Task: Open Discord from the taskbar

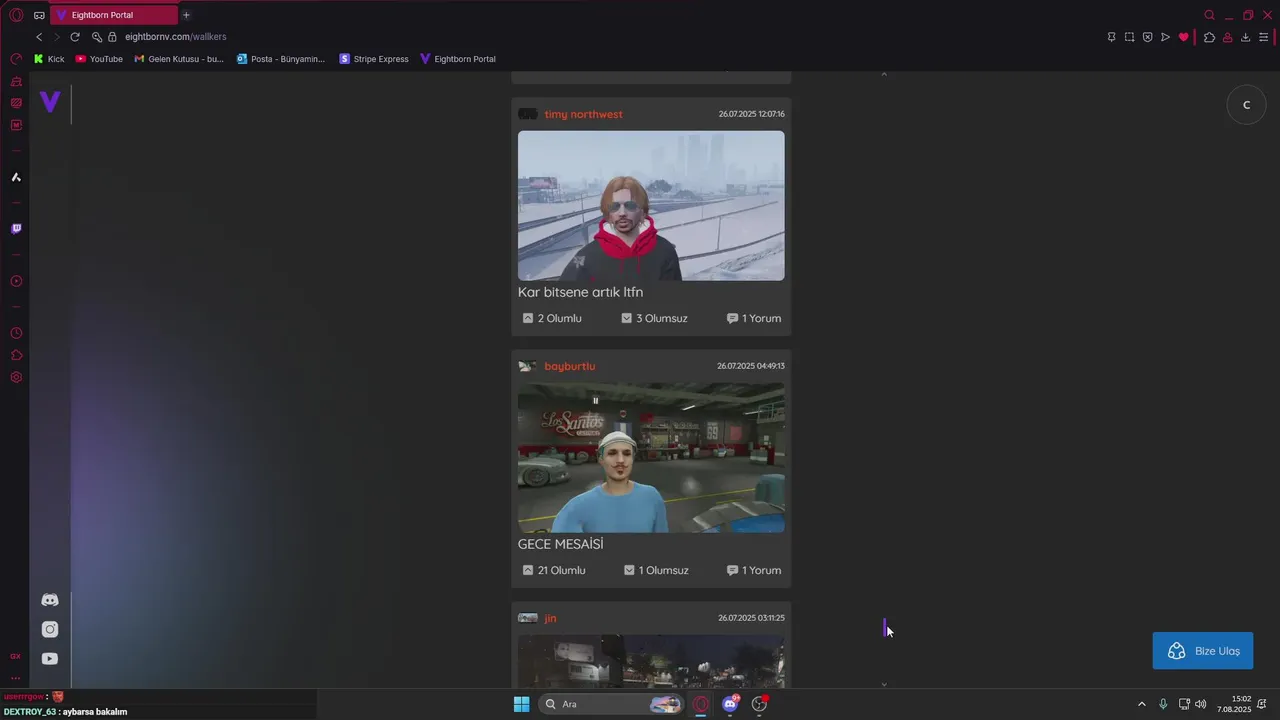Action: click(730, 704)
